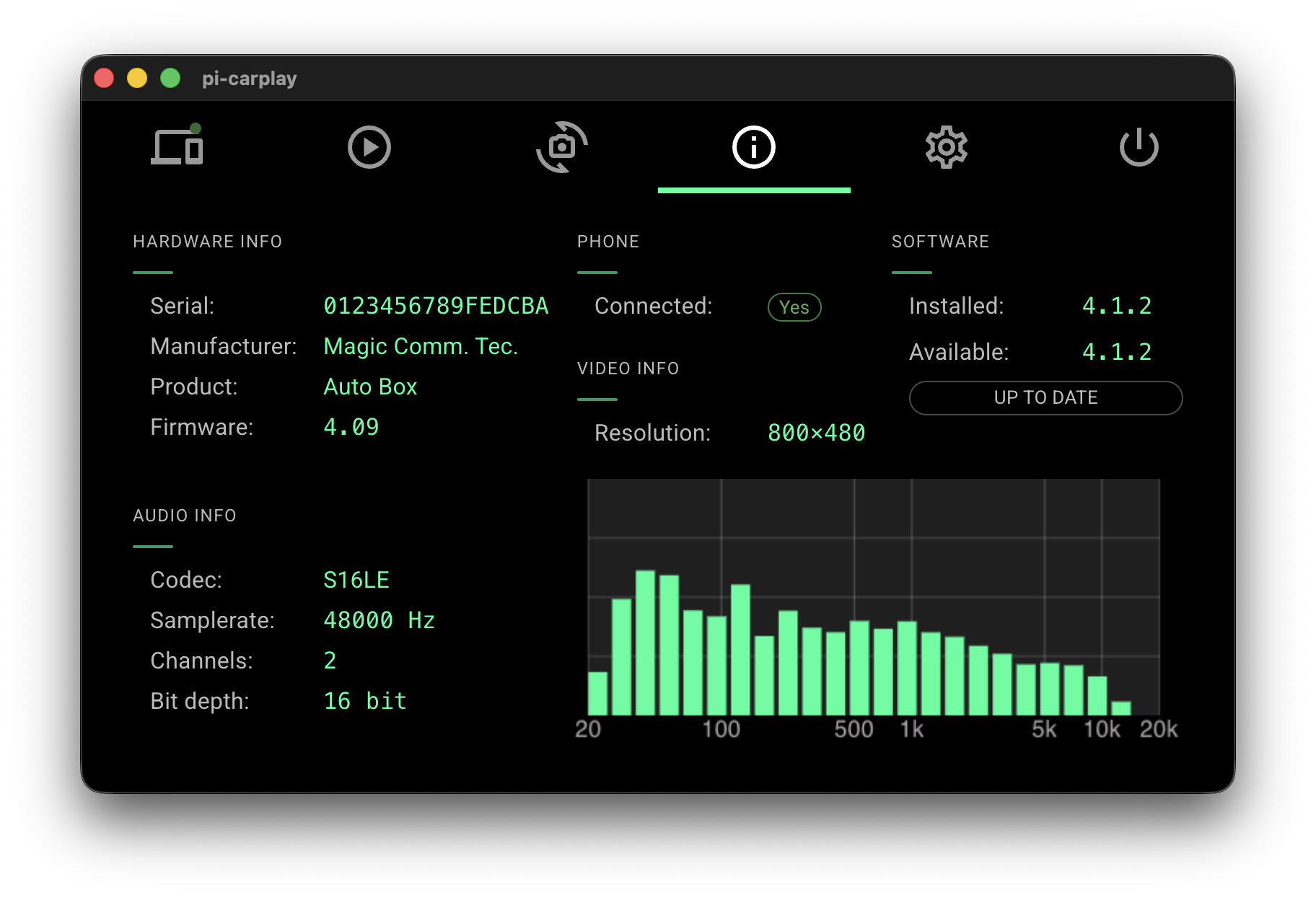Open the settings gear tab

[x=946, y=147]
